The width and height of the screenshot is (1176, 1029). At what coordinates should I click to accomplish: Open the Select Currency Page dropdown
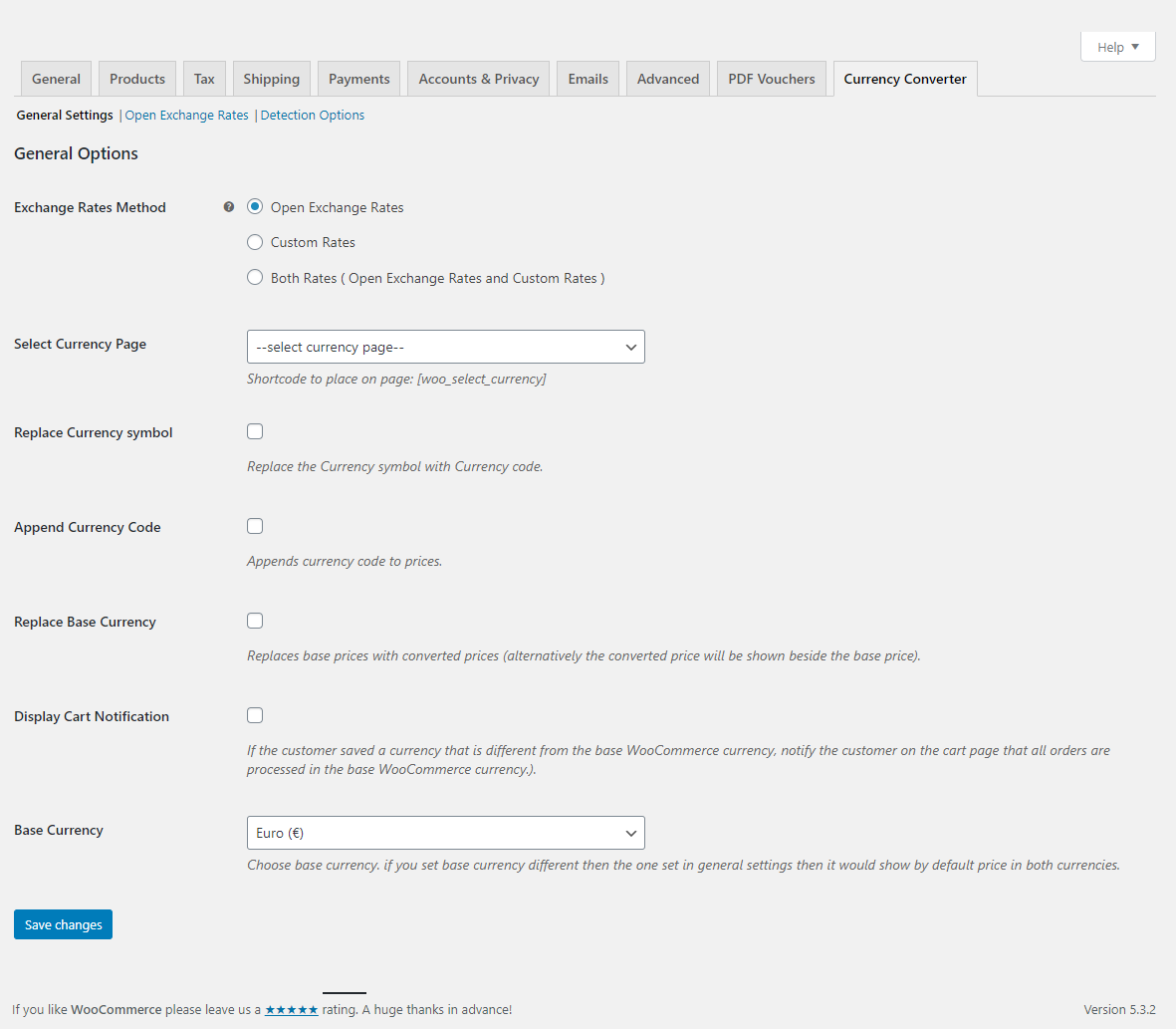(x=445, y=347)
